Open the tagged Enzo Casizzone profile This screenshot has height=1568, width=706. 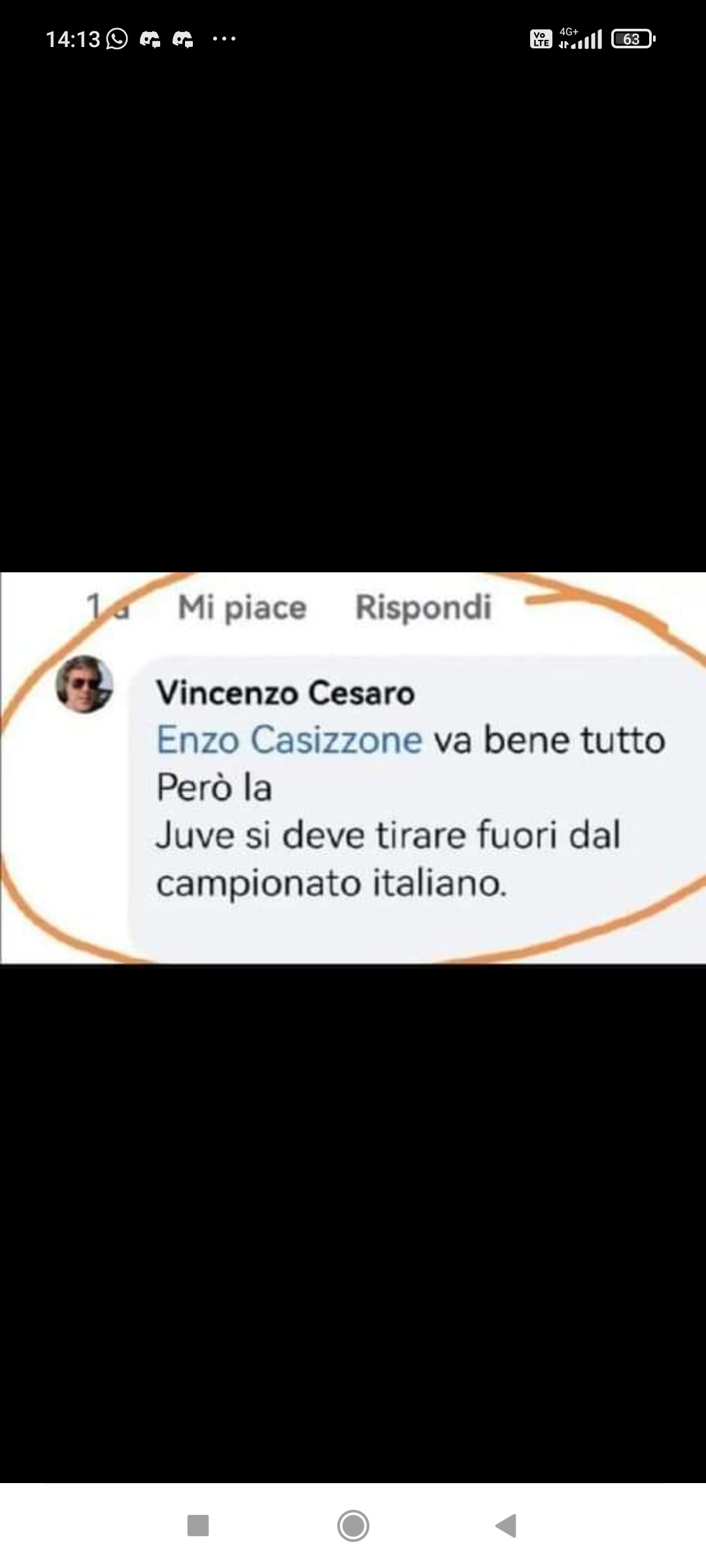pos(290,740)
